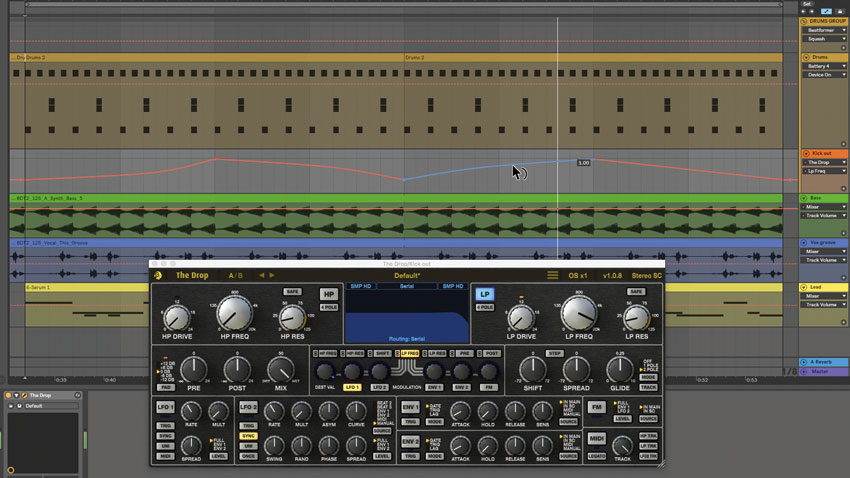Screen dimensions: 850x478
Task: Select FM modulation source button
Action: [x=488, y=387]
